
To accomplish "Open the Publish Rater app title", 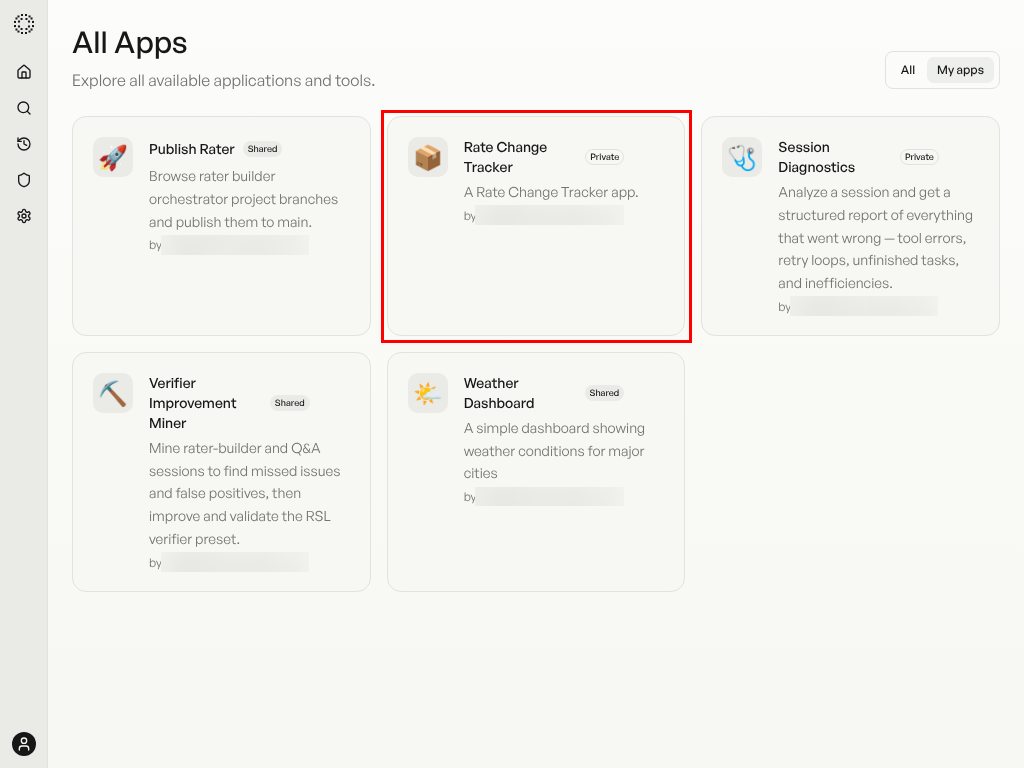I will pos(191,149).
